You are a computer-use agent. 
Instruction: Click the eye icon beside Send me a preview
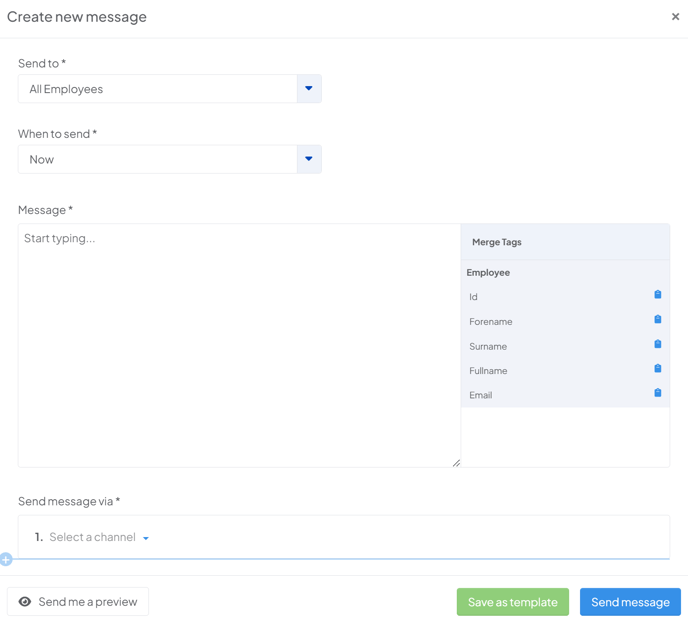coord(25,602)
